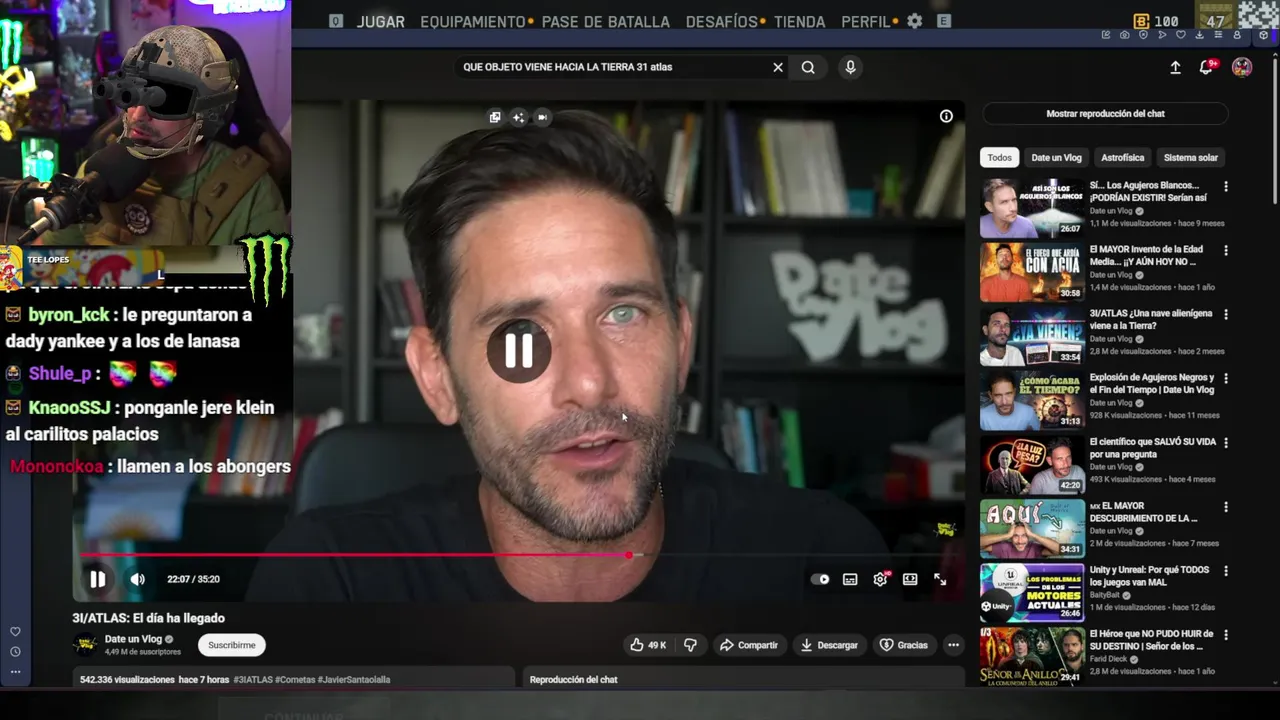Open the account avatar menu
The image size is (1280, 720).
(1242, 67)
